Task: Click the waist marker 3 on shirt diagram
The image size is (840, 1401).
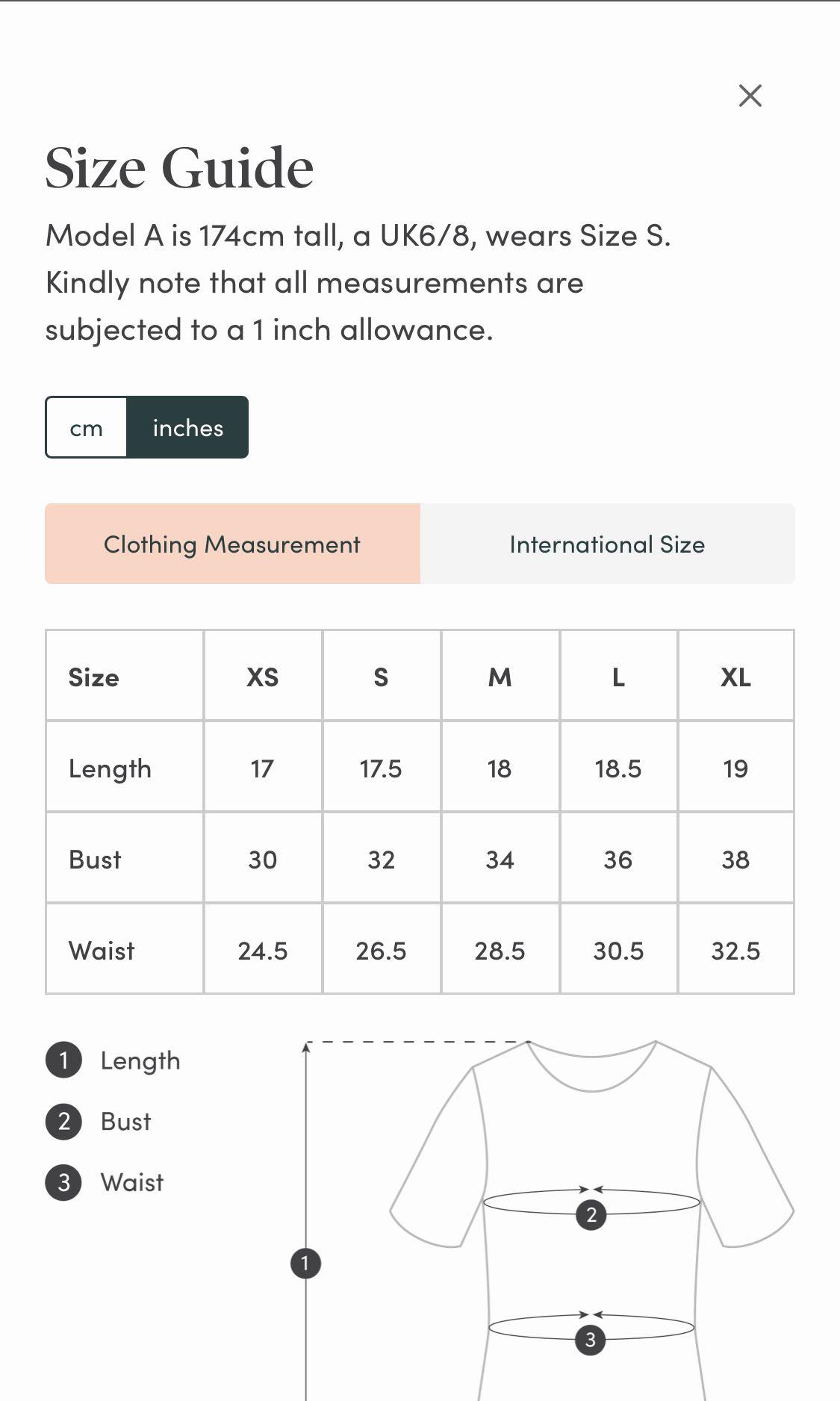Action: [x=590, y=1340]
